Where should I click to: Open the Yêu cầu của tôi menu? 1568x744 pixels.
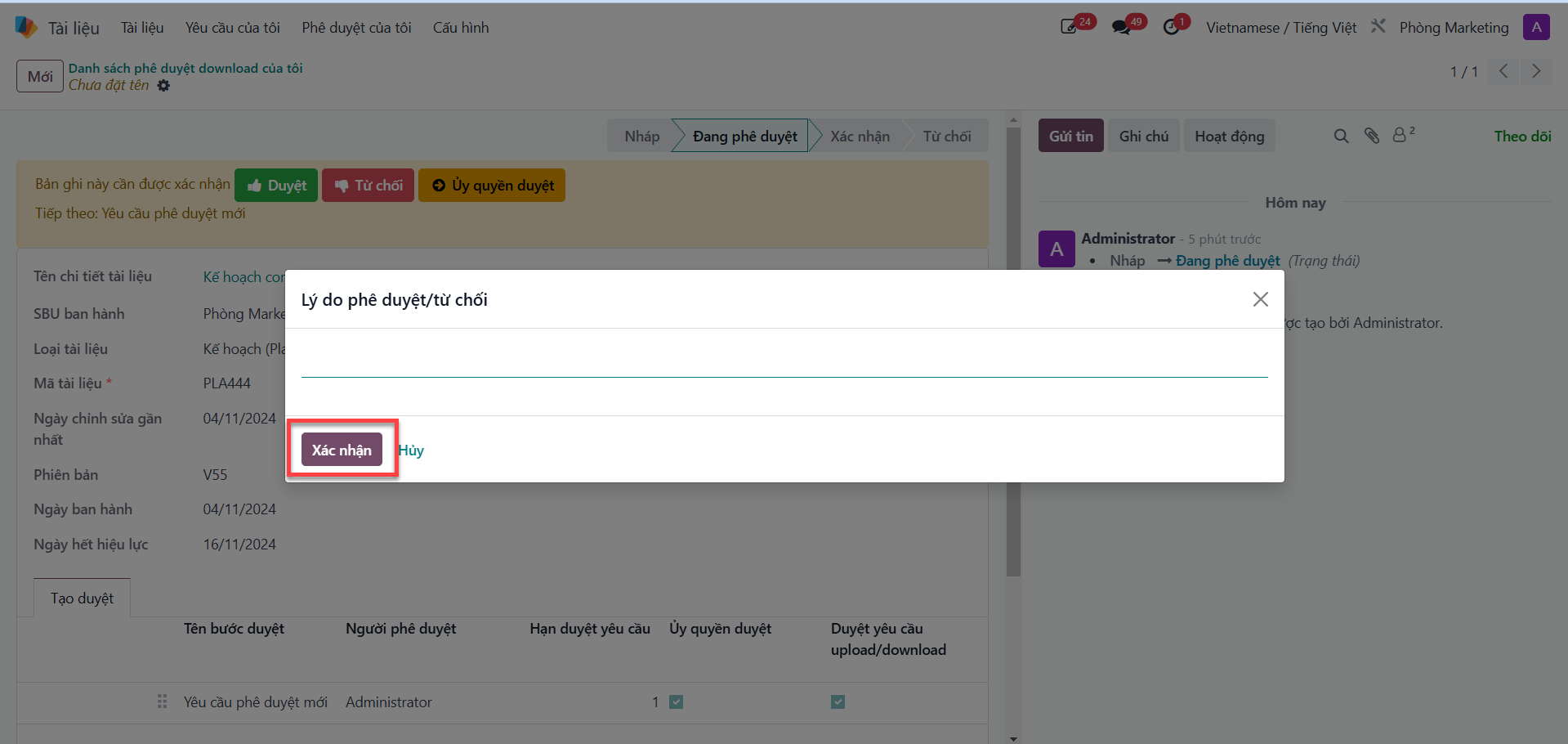coord(233,27)
